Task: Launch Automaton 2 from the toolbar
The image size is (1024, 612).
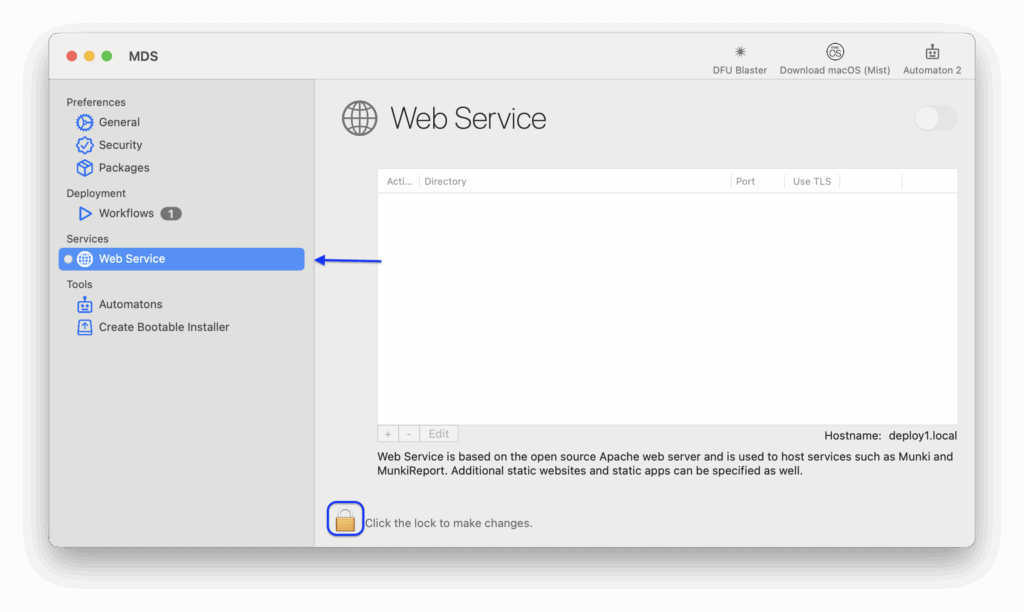Action: coord(932,59)
